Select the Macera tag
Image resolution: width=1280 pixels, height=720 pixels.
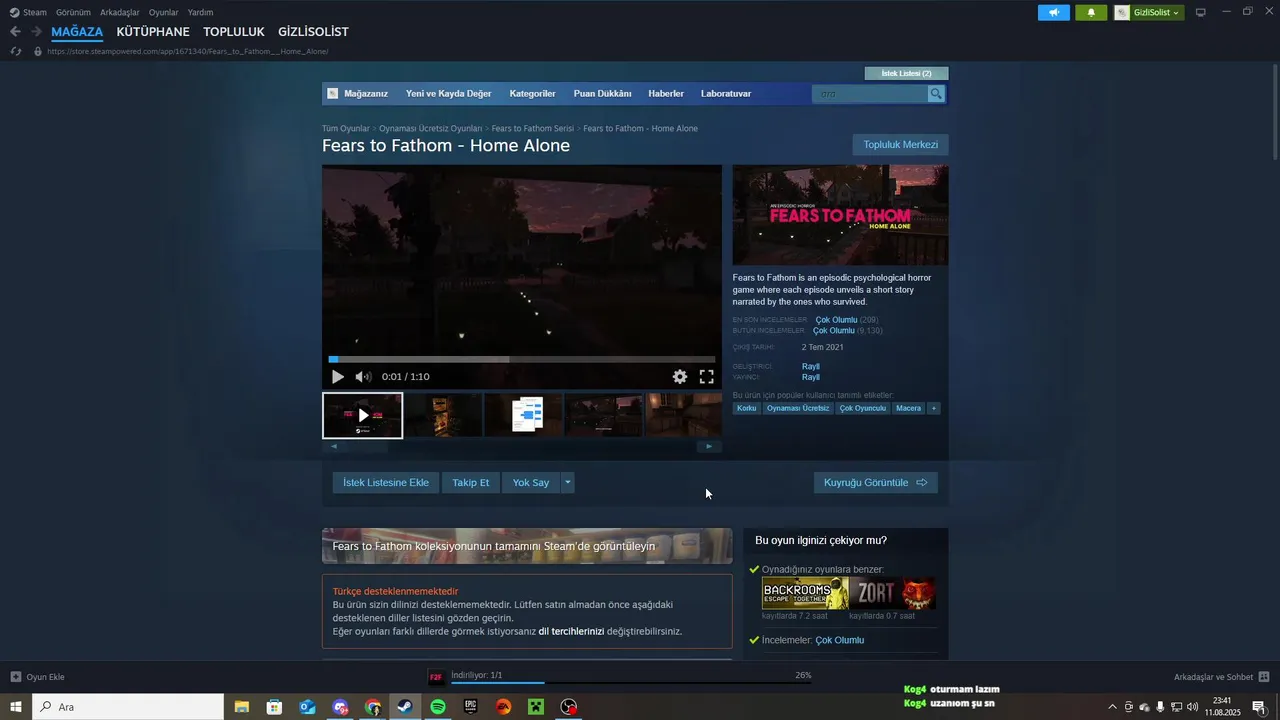point(909,408)
